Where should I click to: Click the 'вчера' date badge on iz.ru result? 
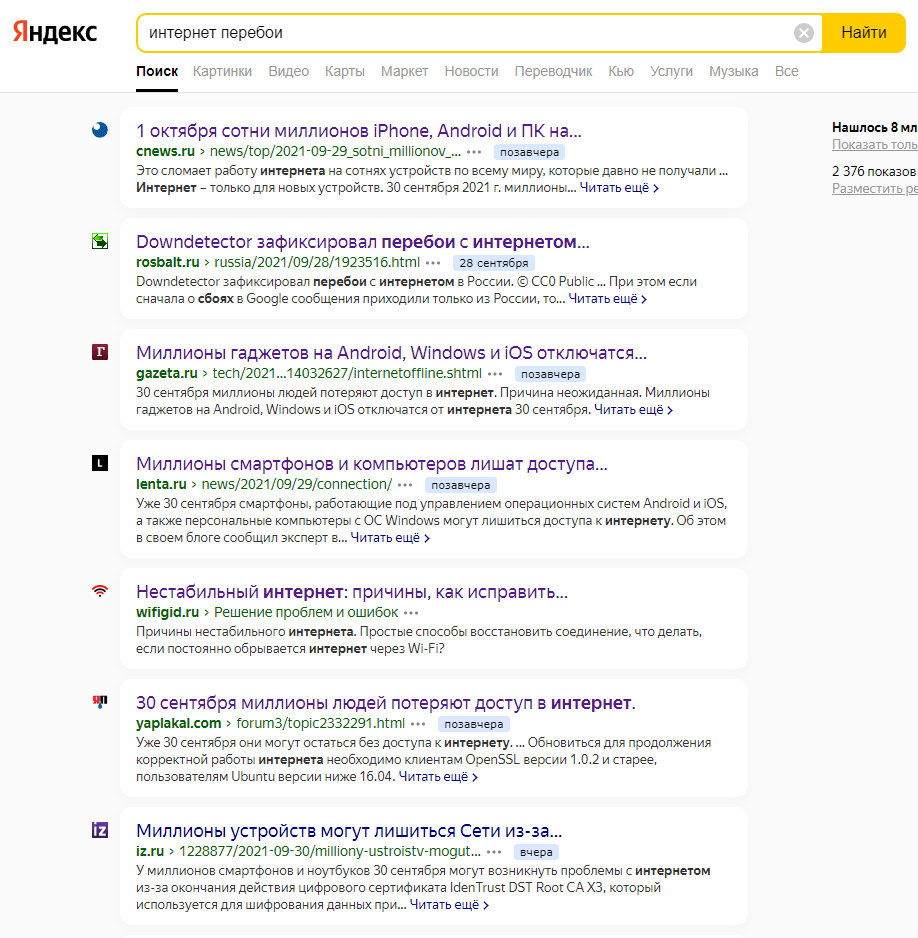(536, 852)
